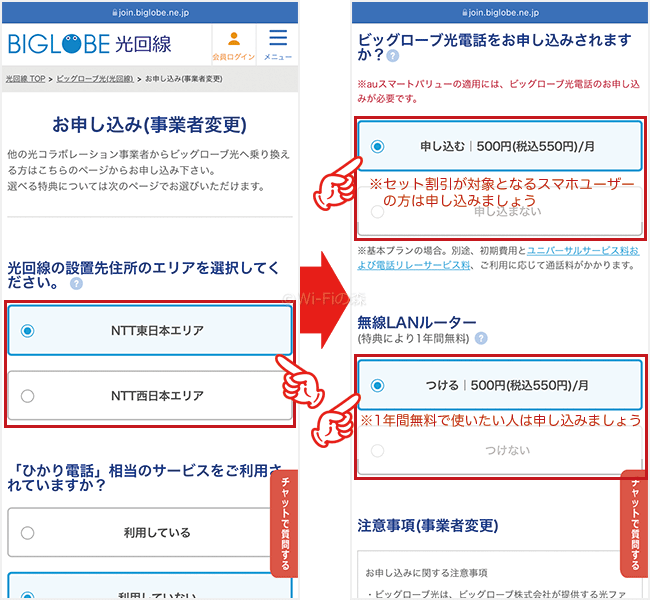Click 無線LANルーター heading text

417,322
